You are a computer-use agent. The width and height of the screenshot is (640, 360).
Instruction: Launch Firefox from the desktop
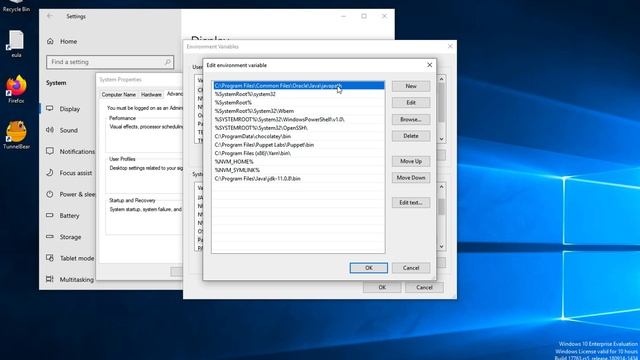16,89
